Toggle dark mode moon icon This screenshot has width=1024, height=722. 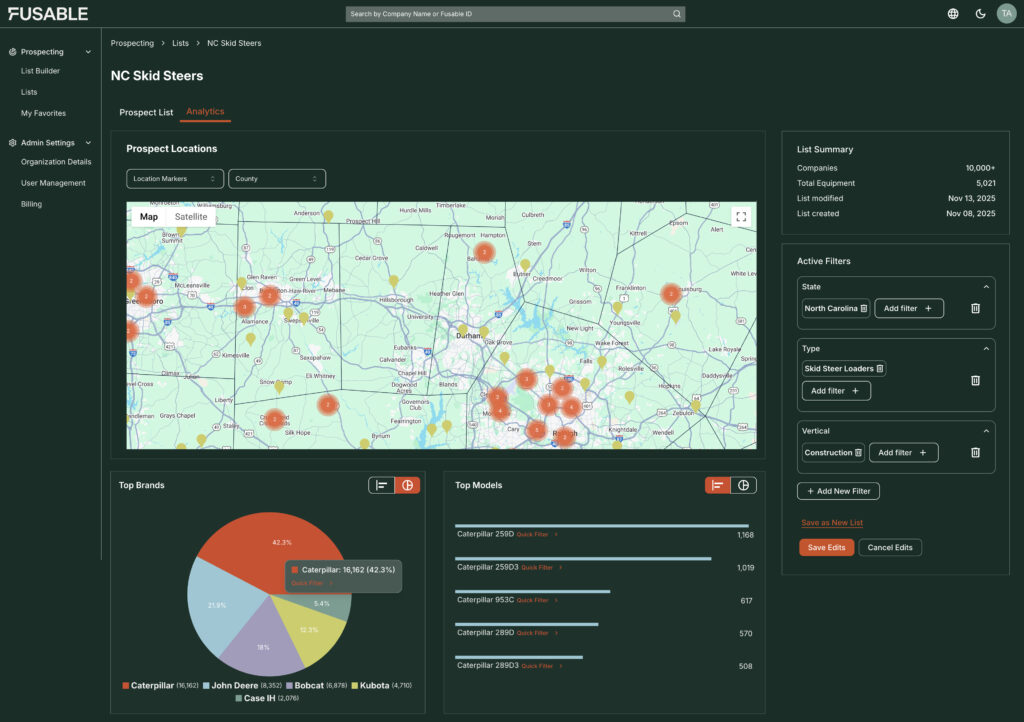pyautogui.click(x=980, y=14)
